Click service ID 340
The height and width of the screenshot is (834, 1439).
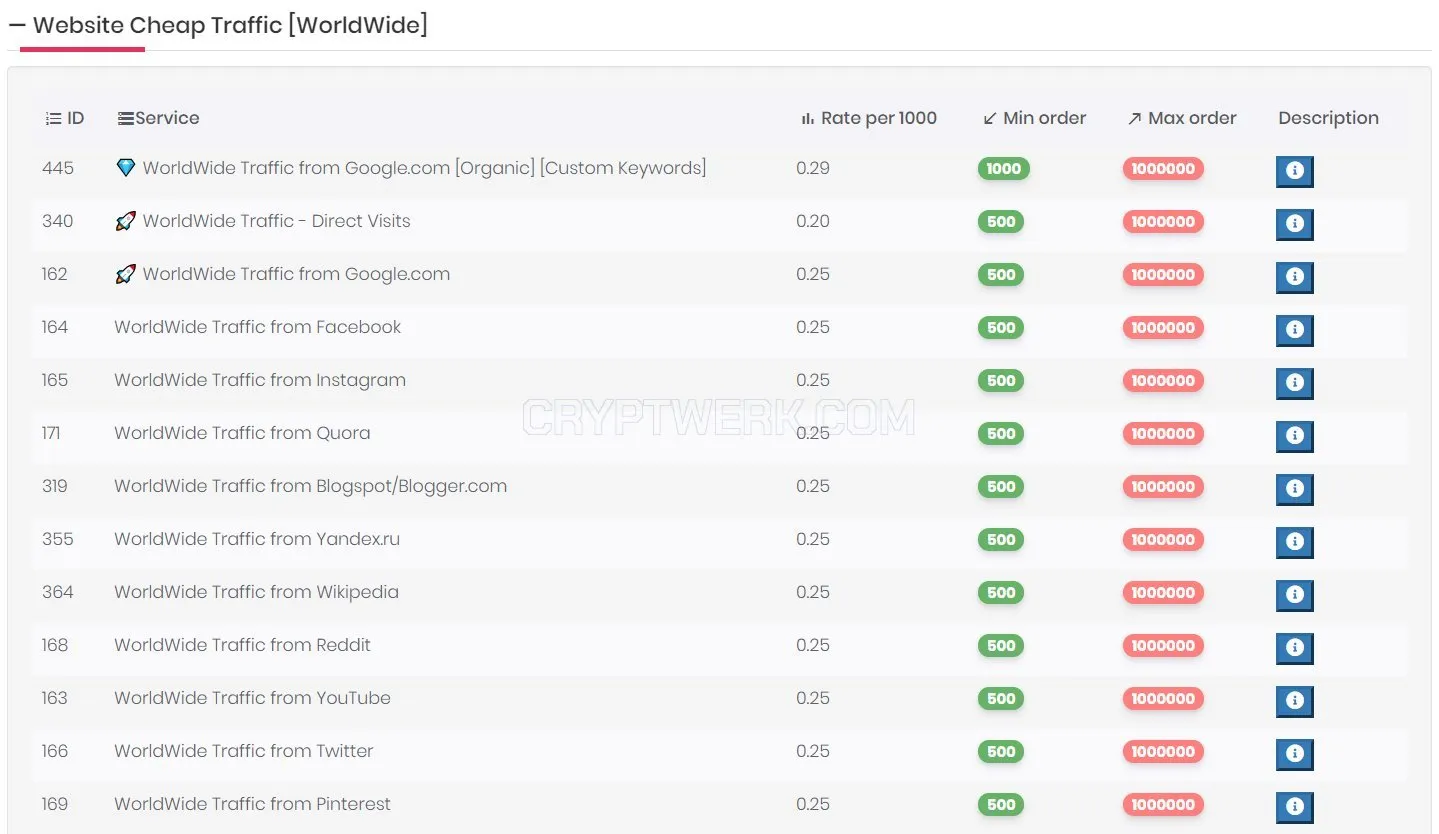pyautogui.click(x=58, y=221)
